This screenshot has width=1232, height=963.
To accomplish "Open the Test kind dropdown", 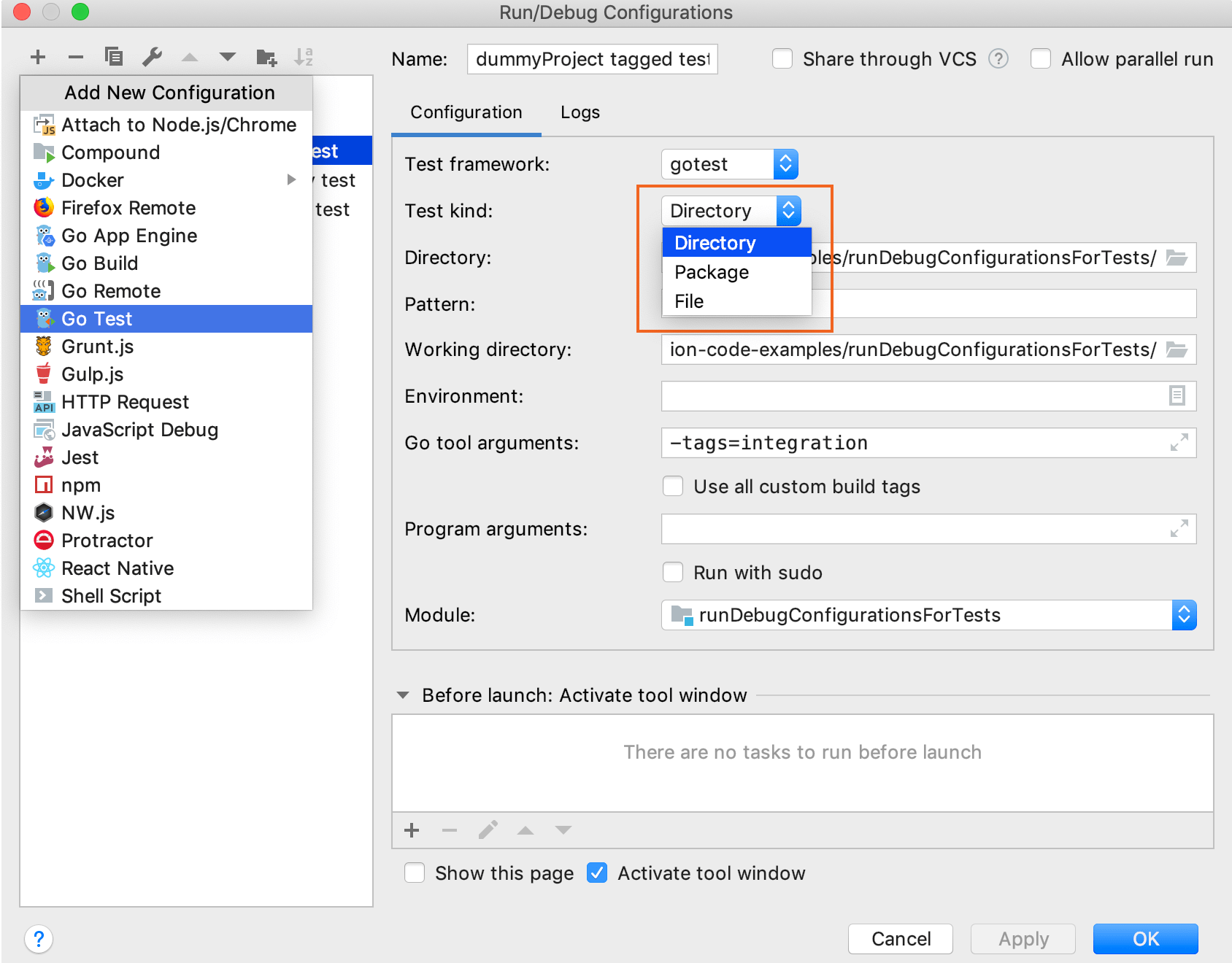I will point(731,211).
